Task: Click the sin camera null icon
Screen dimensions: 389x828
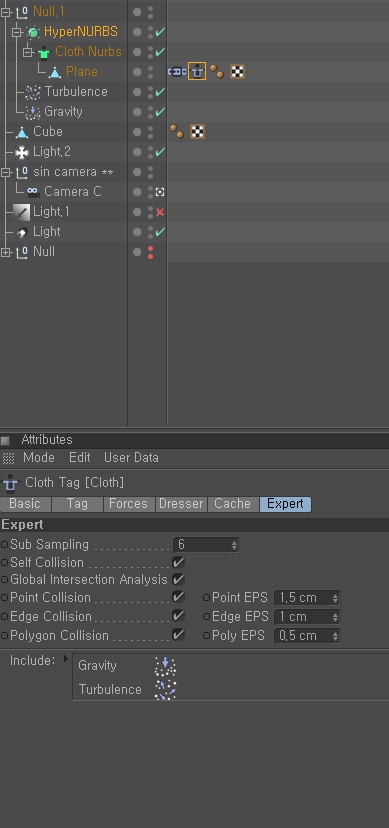Action: (22, 172)
